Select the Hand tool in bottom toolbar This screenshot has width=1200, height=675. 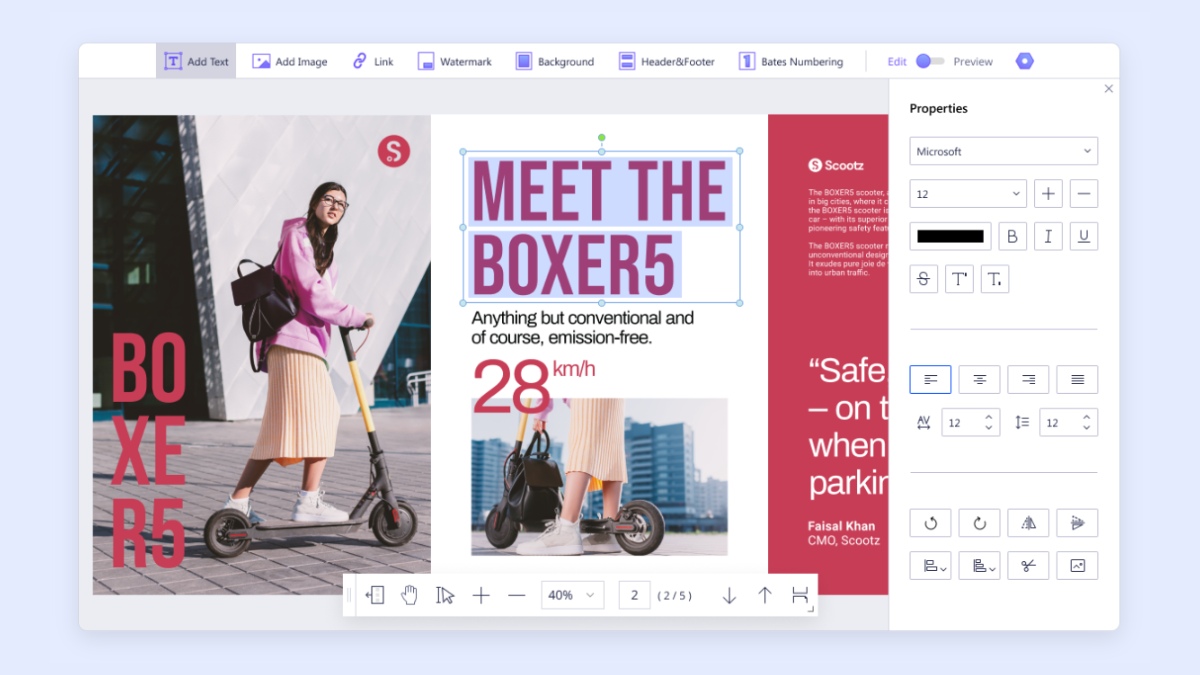[x=409, y=595]
